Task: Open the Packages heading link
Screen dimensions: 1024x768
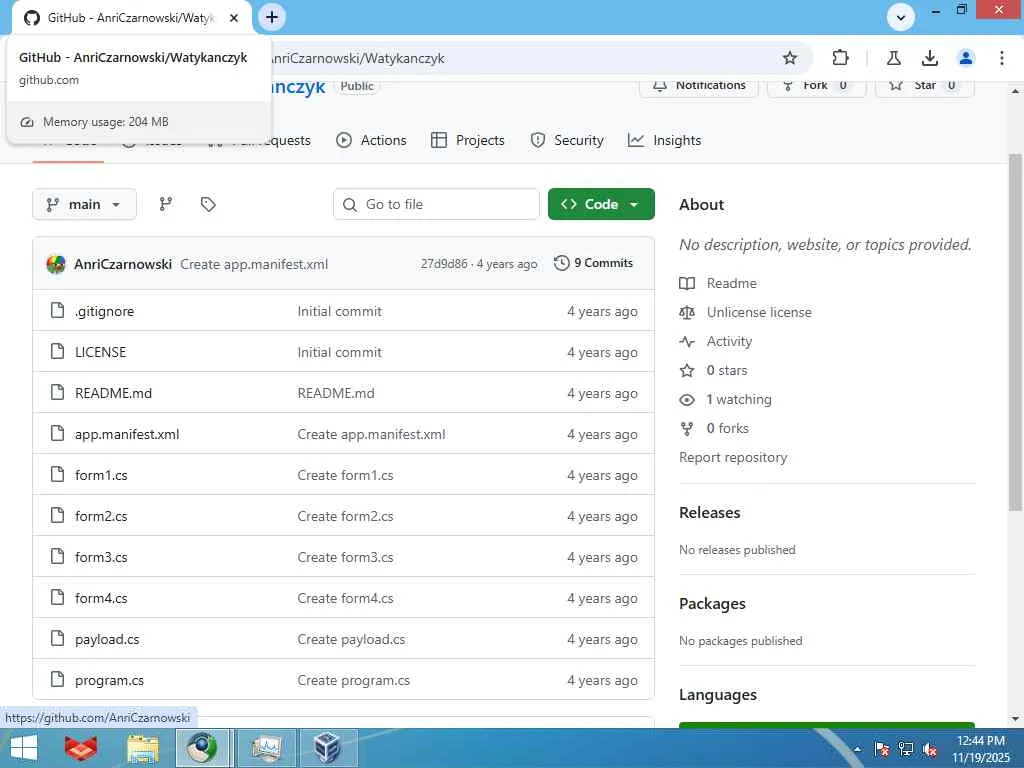Action: point(712,604)
